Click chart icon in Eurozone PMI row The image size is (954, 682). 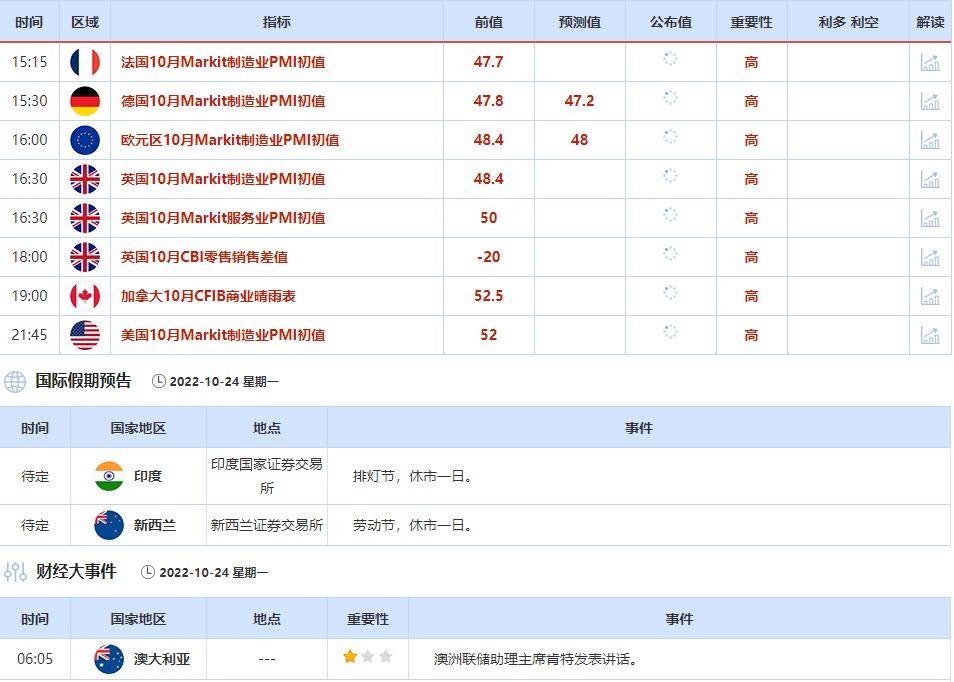point(930,140)
